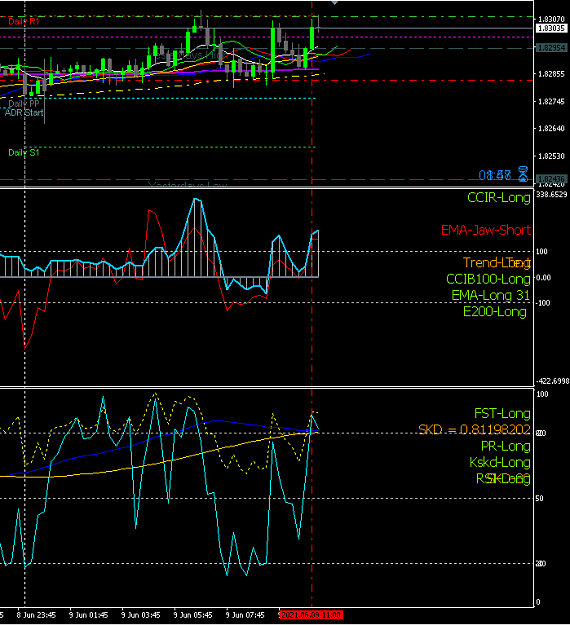The height and width of the screenshot is (625, 570).
Task: Click the 1.83070 price scale value
Action: [x=551, y=19]
